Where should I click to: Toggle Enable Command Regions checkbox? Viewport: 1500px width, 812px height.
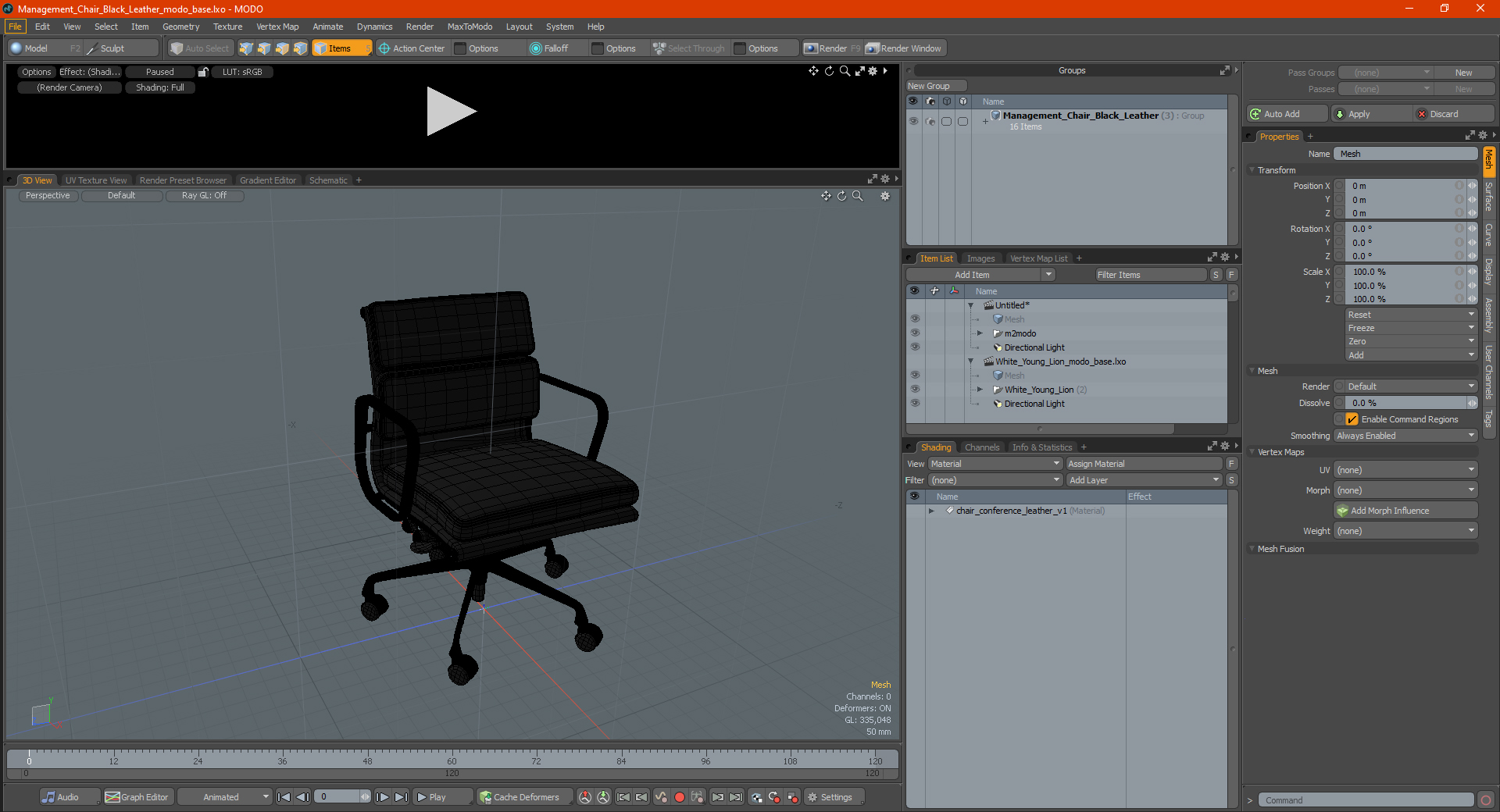(x=1352, y=419)
